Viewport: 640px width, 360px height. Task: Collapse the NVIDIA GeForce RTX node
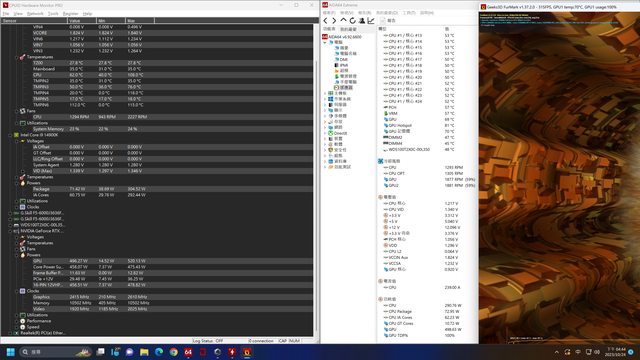click(10, 231)
